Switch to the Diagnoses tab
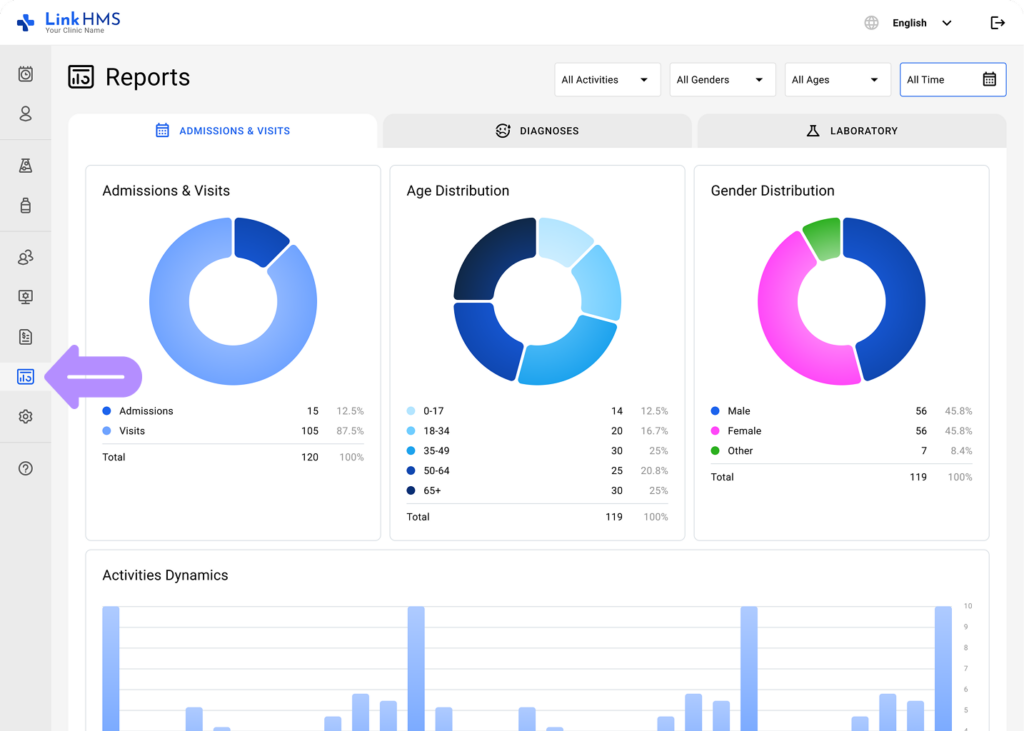Viewport: 1024px width, 731px height. coord(537,130)
